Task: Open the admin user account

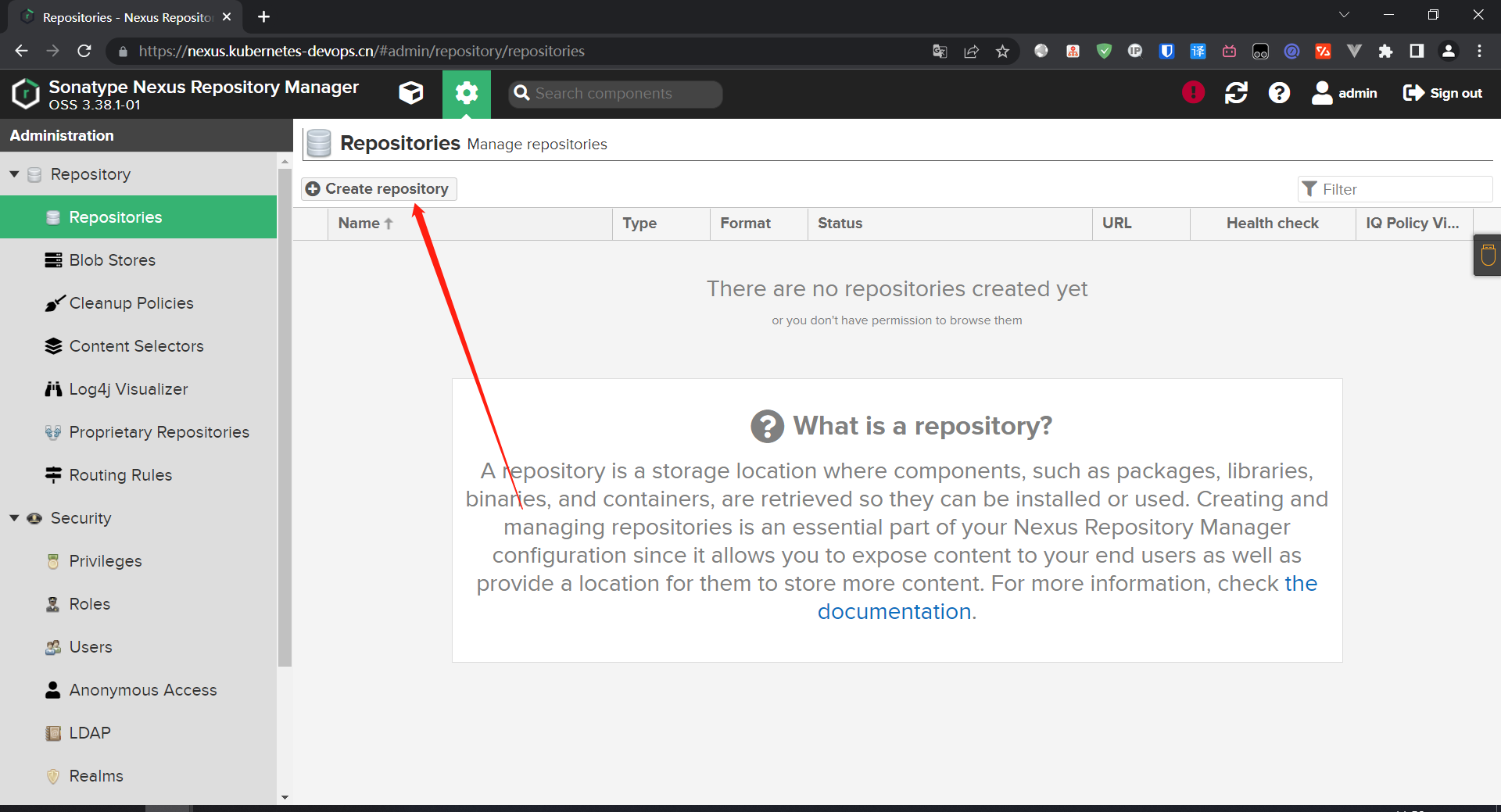Action: click(1345, 93)
